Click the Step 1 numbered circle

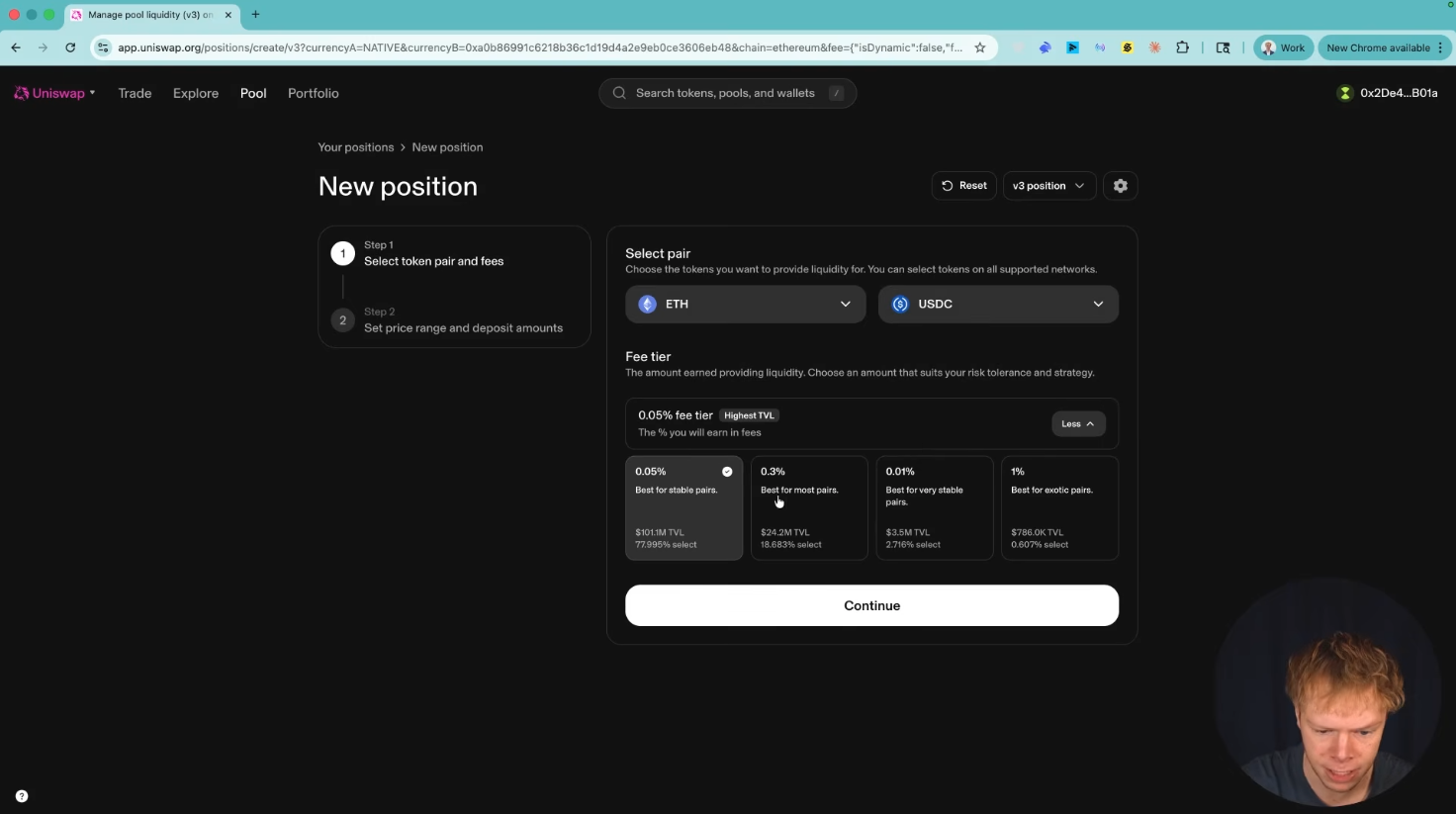coord(343,253)
